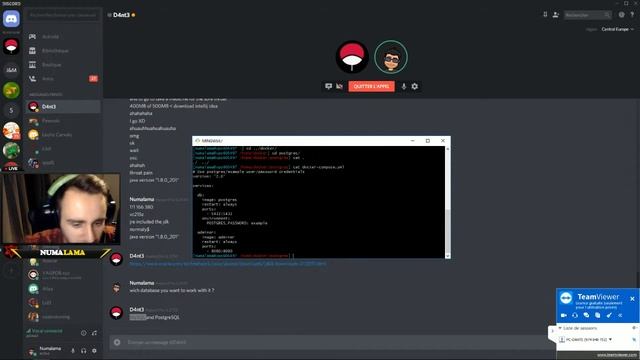The height and width of the screenshot is (360, 640).
Task: Click the pinned messages icon in header
Action: click(x=545, y=15)
